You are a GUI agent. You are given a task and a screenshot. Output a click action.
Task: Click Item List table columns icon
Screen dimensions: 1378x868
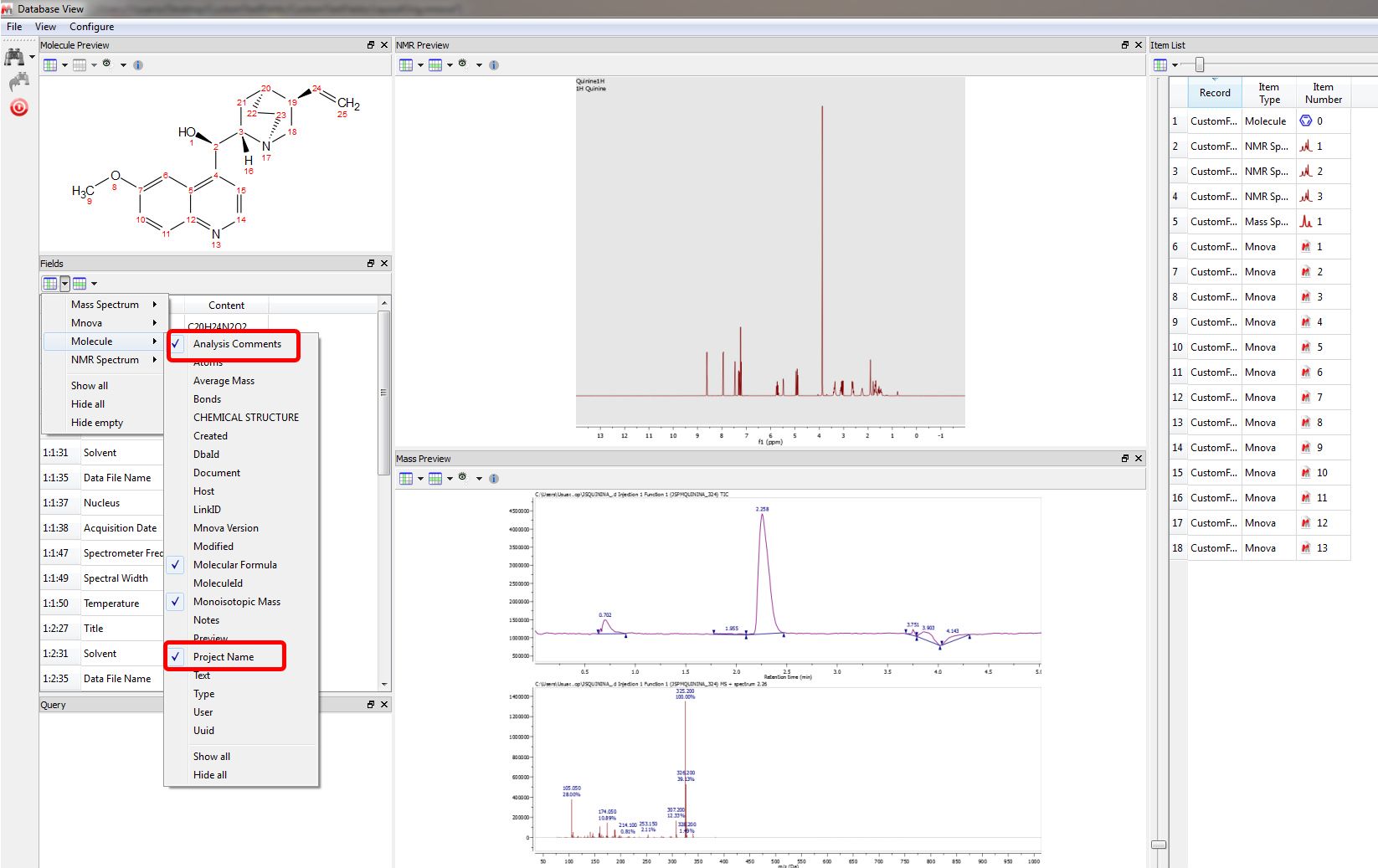coord(1160,64)
